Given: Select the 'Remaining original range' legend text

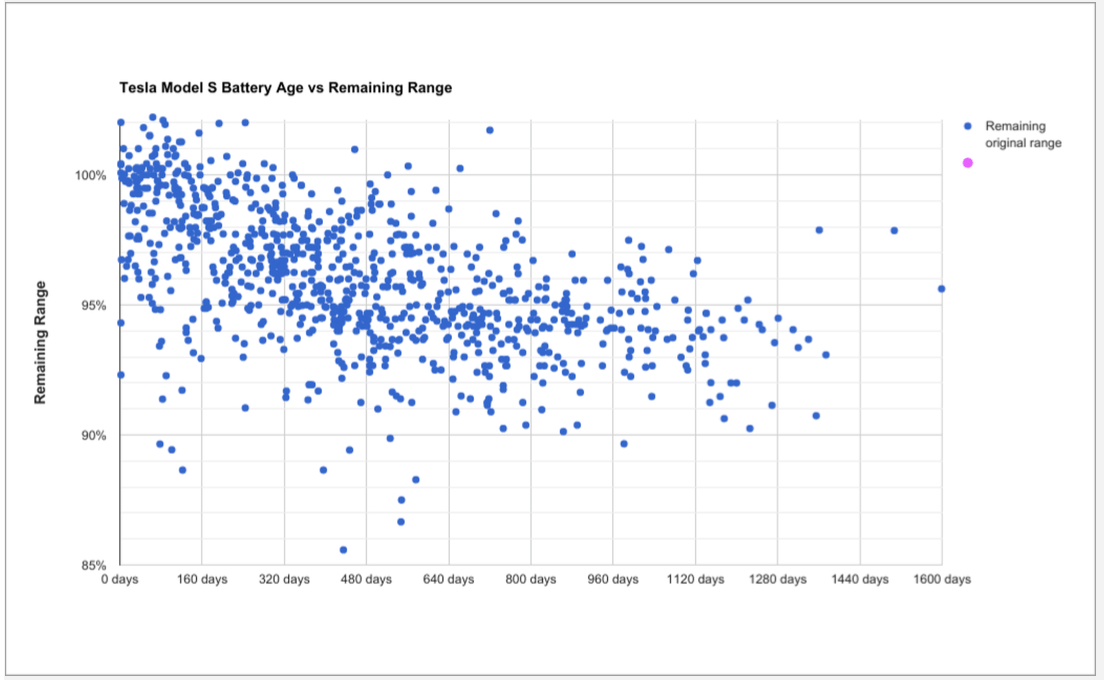Looking at the screenshot, I should pos(1023,135).
